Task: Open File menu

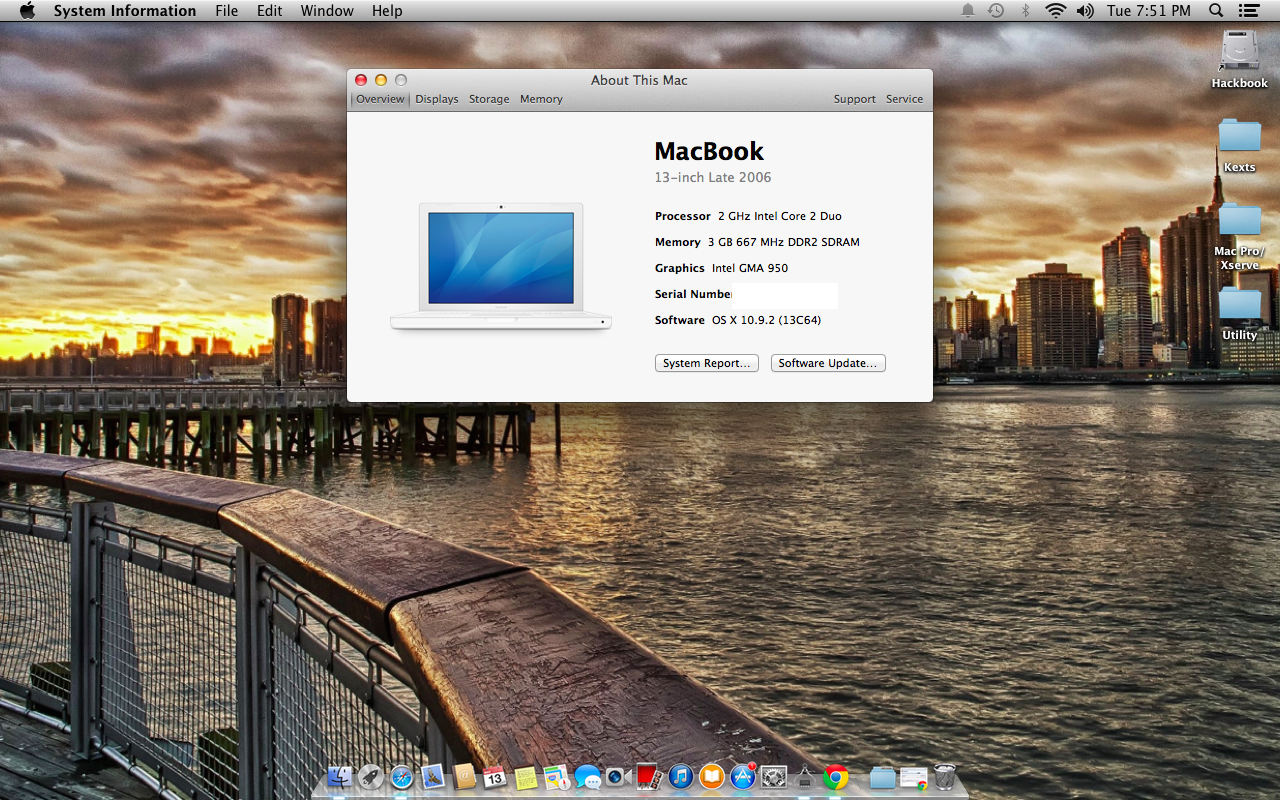Action: tap(227, 11)
